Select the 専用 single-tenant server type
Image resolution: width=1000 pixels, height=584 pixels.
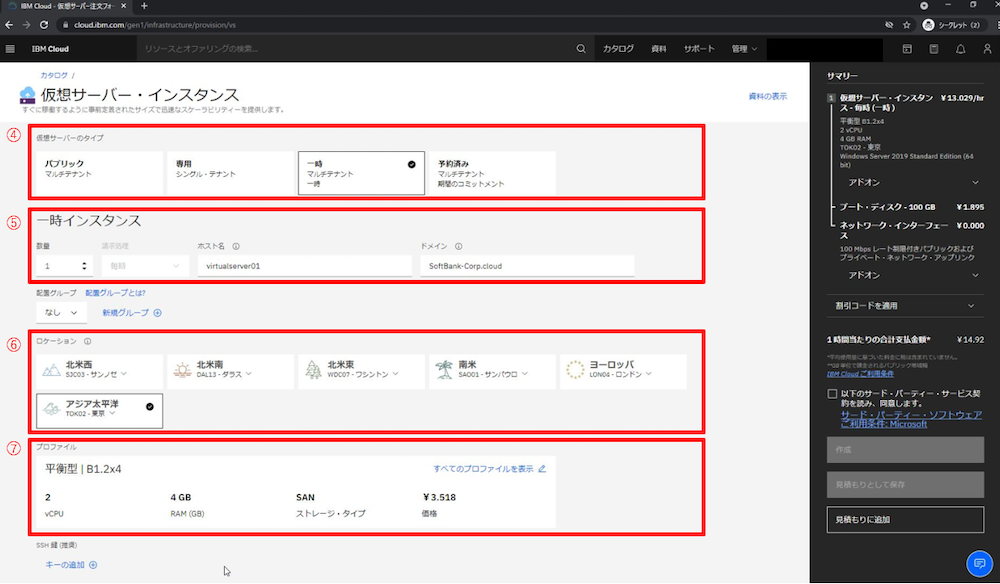click(x=230, y=172)
